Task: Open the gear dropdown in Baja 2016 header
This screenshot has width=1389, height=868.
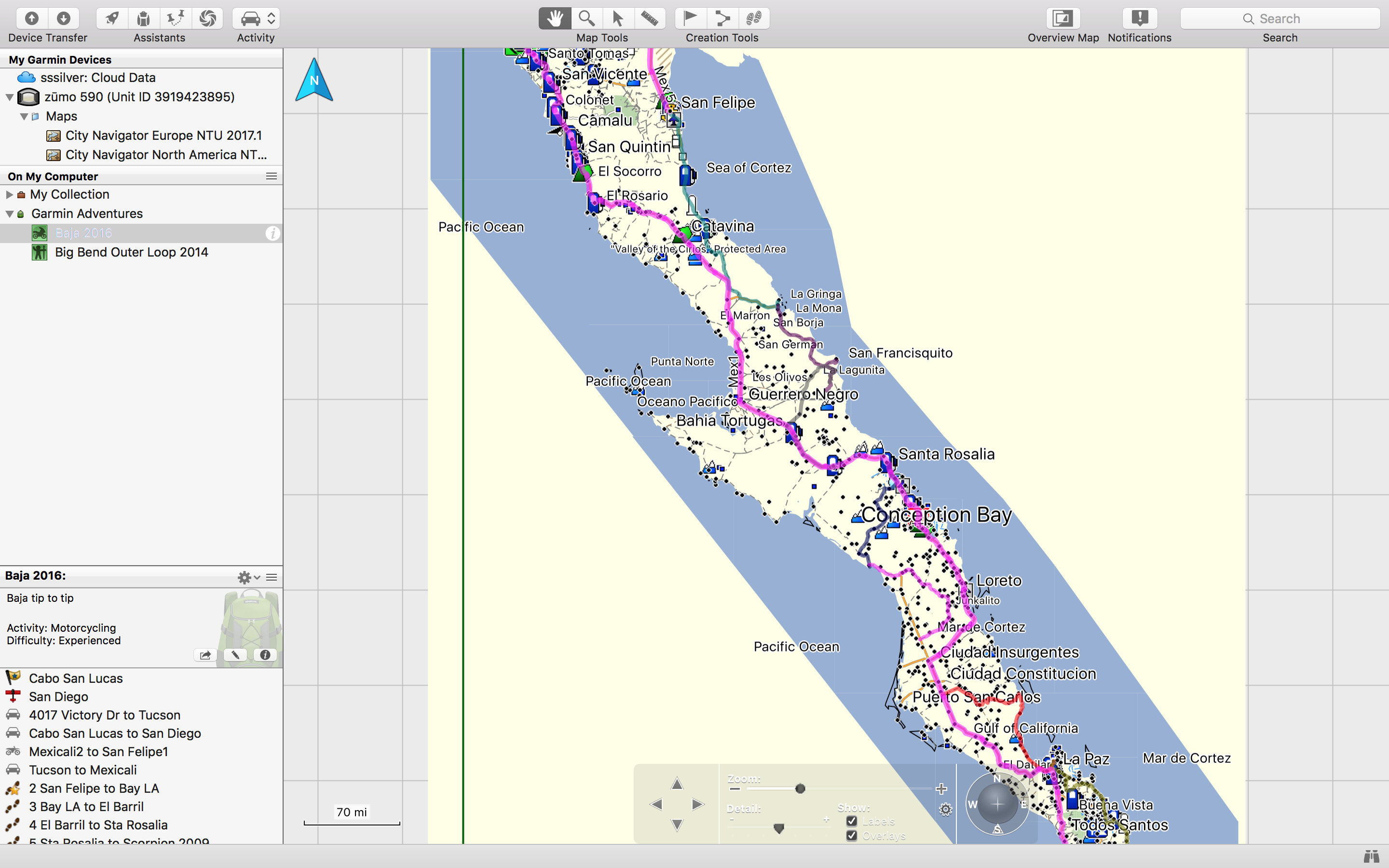Action: click(x=248, y=577)
